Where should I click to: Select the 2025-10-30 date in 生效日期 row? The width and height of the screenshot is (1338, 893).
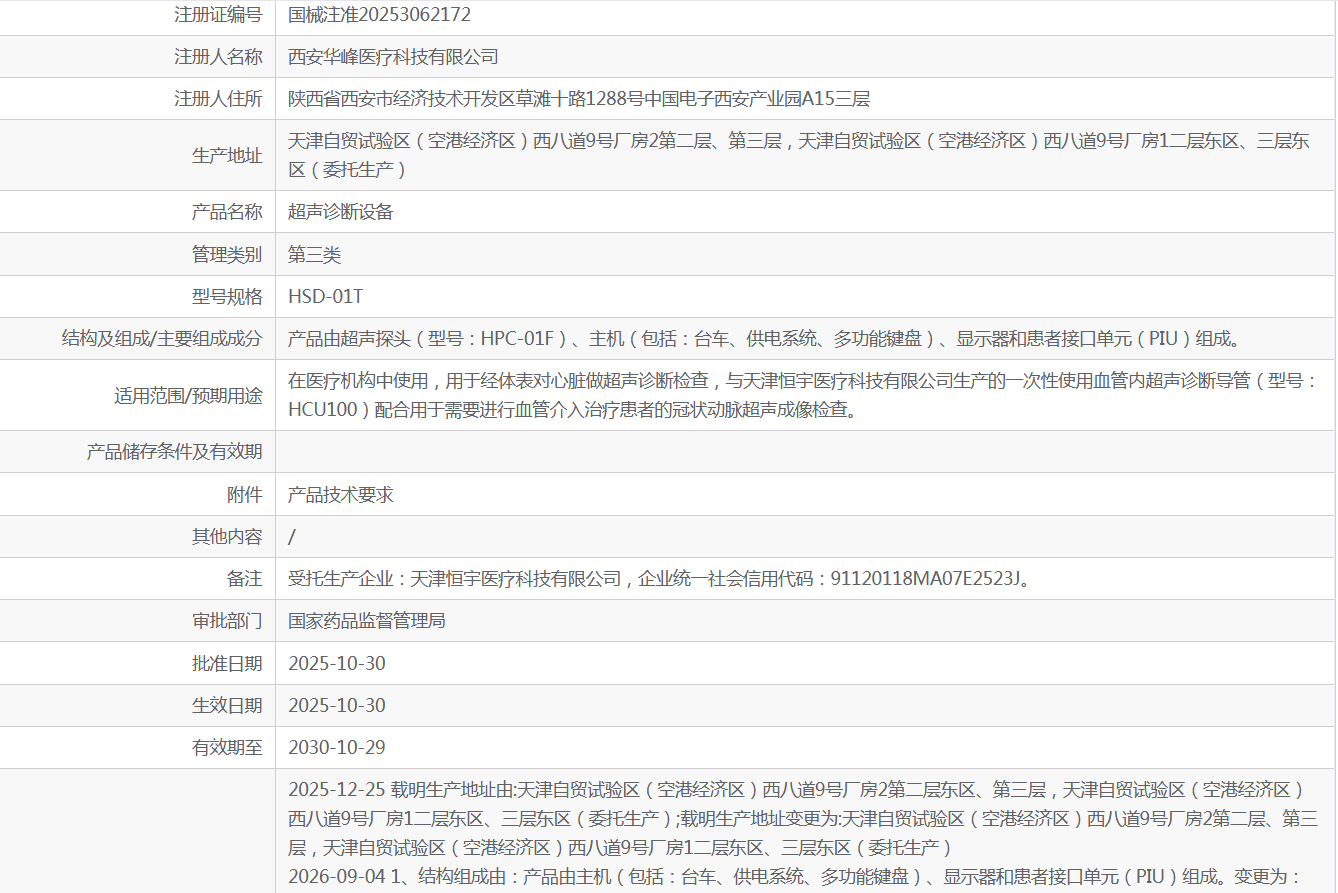(x=337, y=706)
